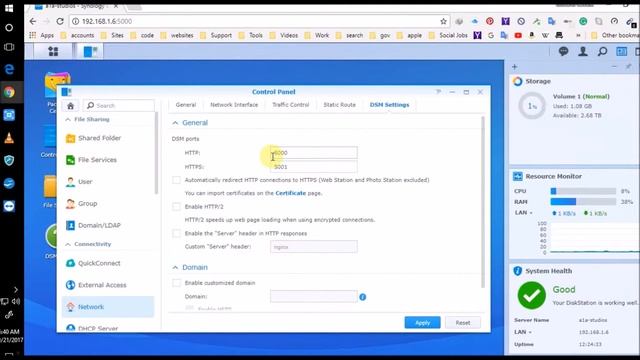Open the Certificate page link

291,193
